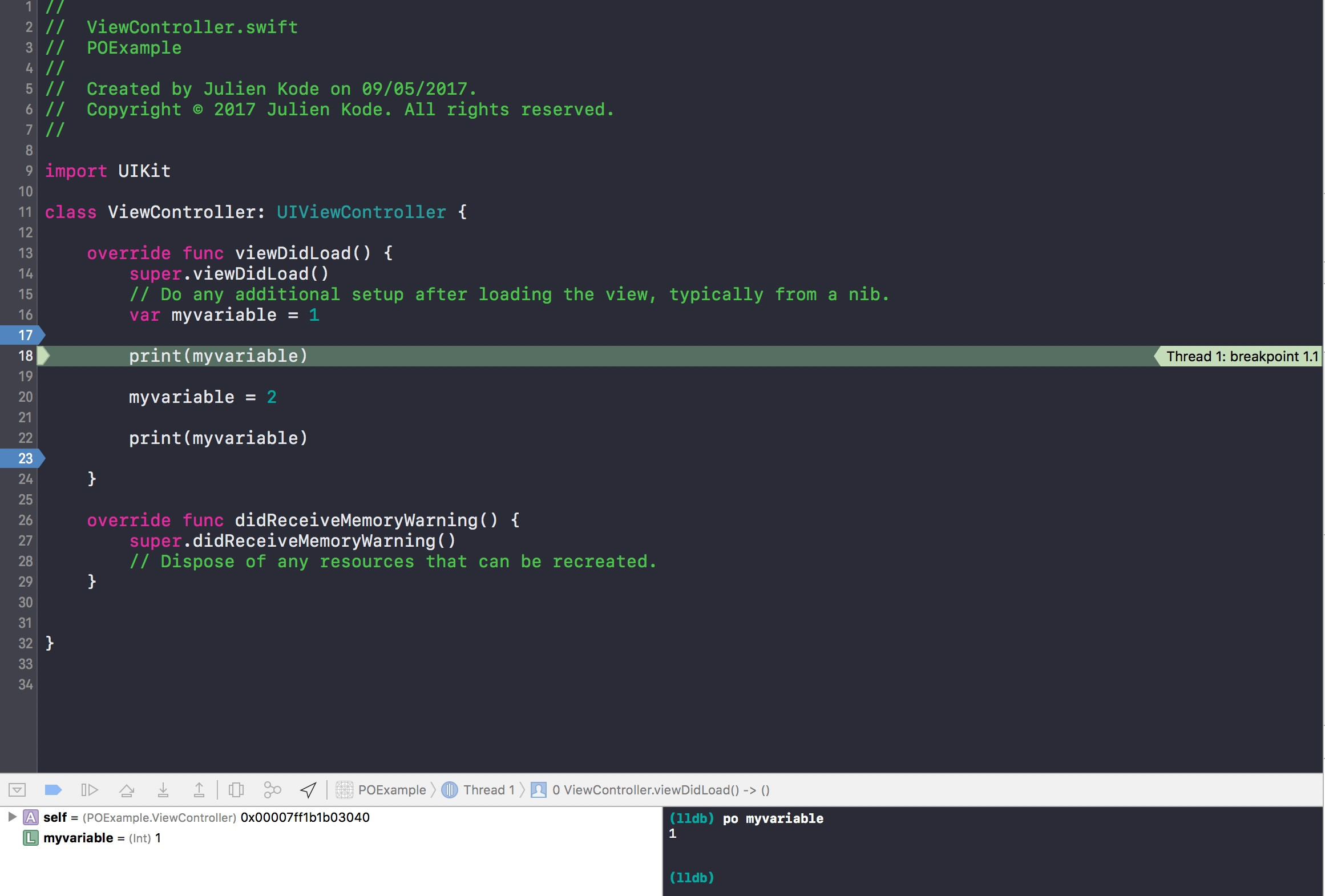Click 'import' keyword on line 9
The width and height of the screenshot is (1325, 896).
coord(76,171)
